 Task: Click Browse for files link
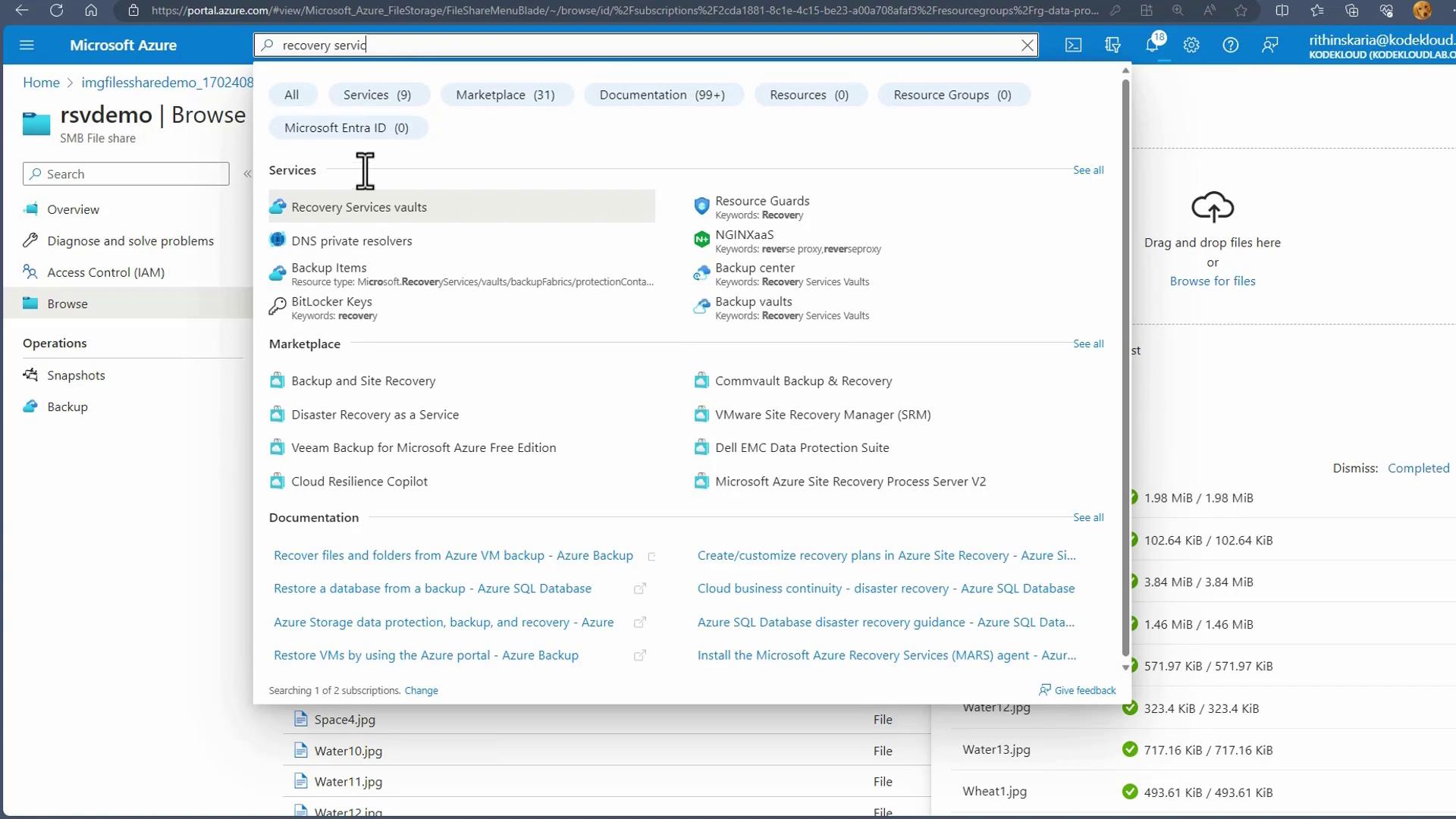1212,281
